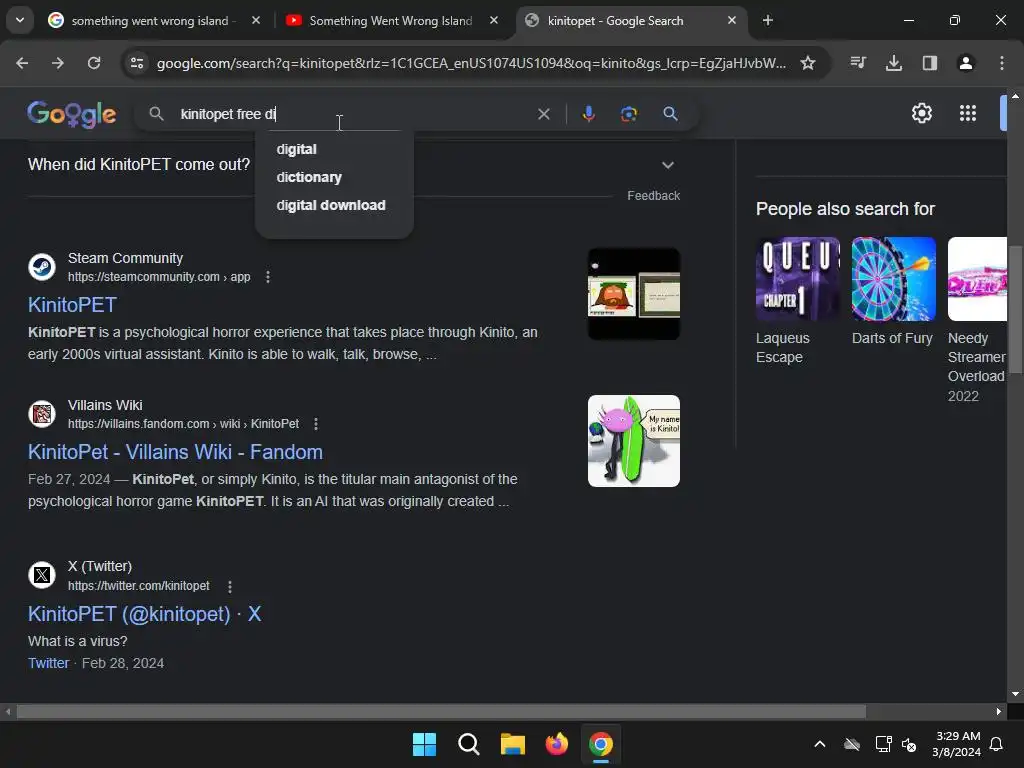The width and height of the screenshot is (1024, 768).
Task: Open the Chrome profile icon
Action: 966,63
